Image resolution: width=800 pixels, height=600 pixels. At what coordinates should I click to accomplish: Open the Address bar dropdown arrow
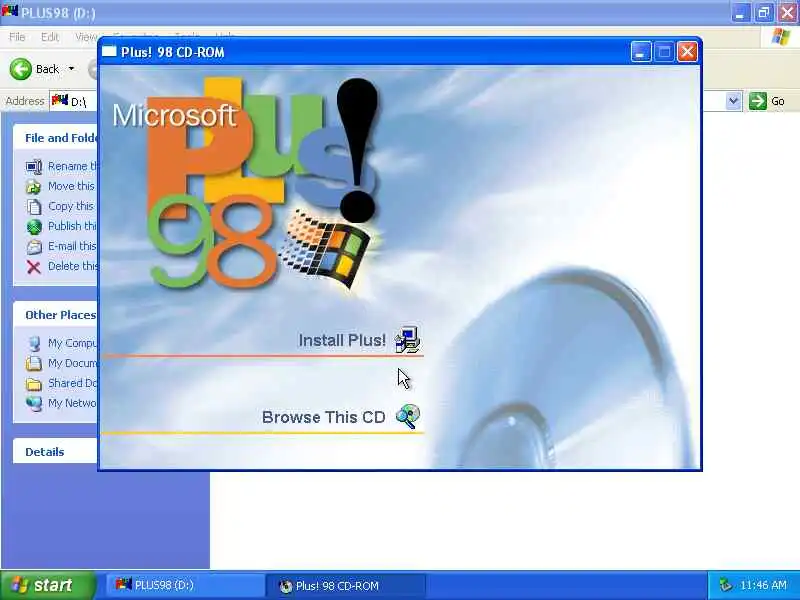coord(733,101)
